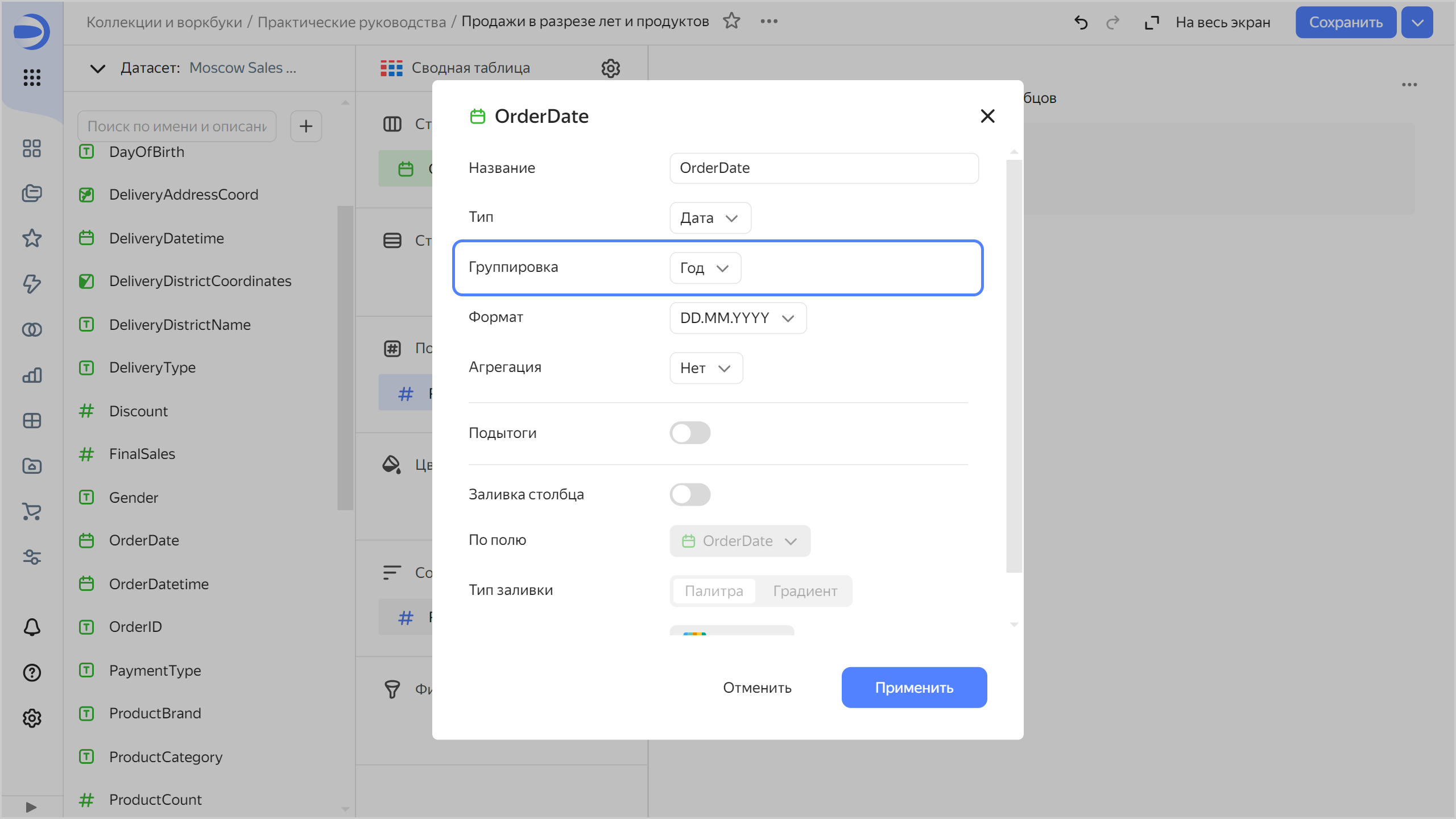
Task: Open the Практические руководства breadcrumb
Action: click(351, 22)
